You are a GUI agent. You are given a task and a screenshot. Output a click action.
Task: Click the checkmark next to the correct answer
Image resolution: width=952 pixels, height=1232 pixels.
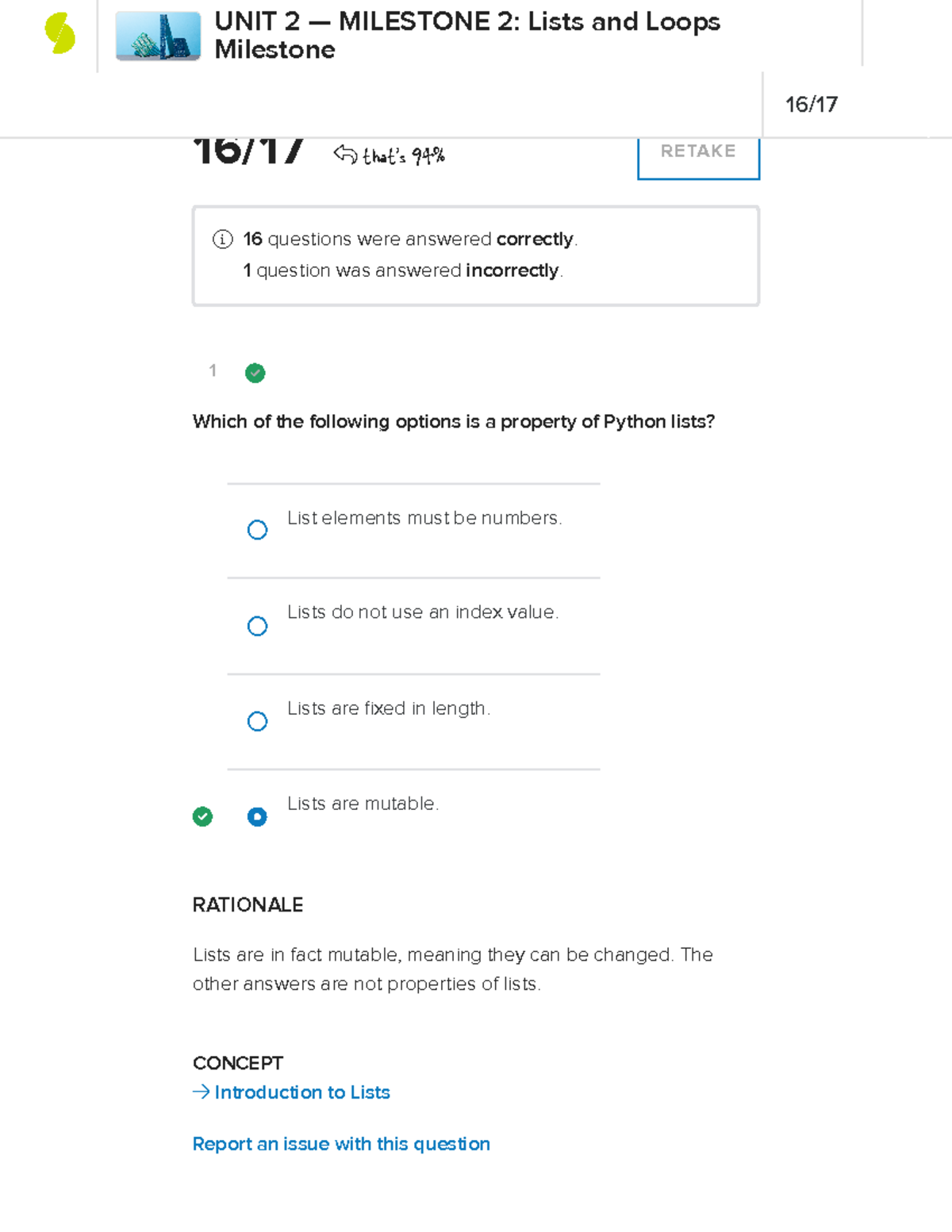[x=203, y=816]
